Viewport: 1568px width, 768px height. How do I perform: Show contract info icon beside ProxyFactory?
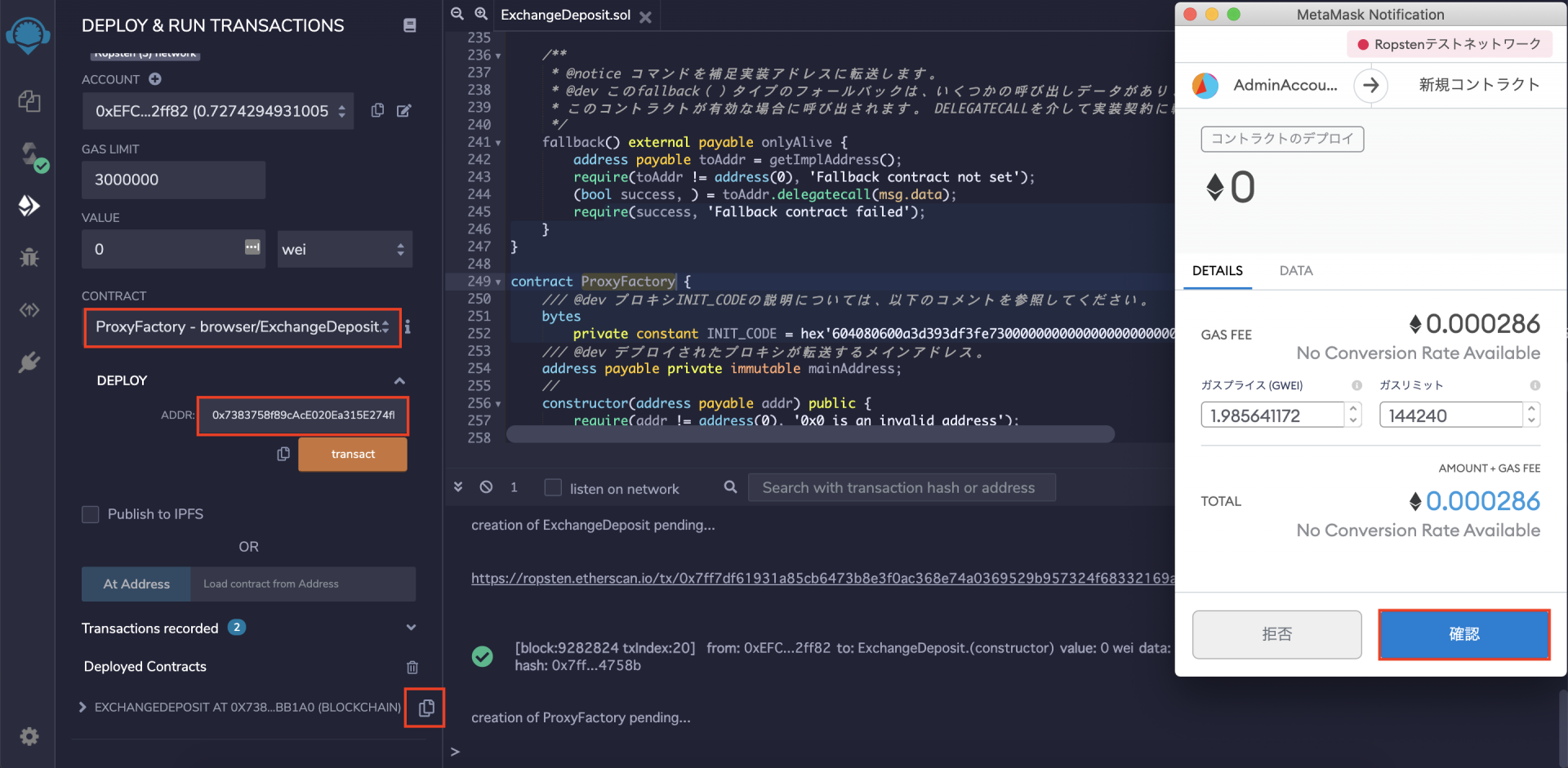[408, 327]
